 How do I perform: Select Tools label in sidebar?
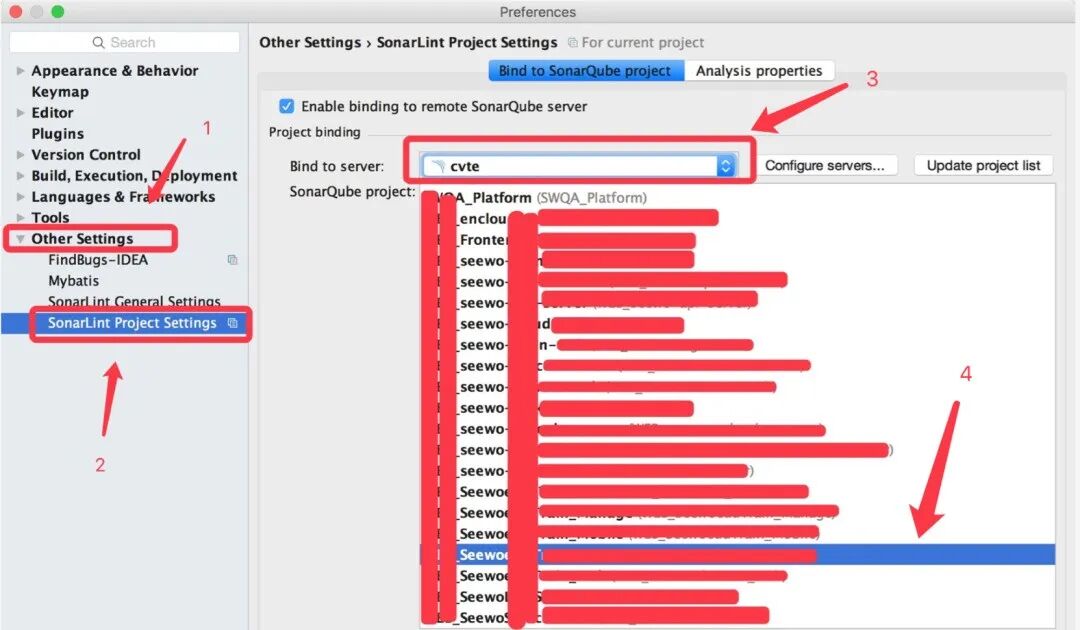coord(50,218)
